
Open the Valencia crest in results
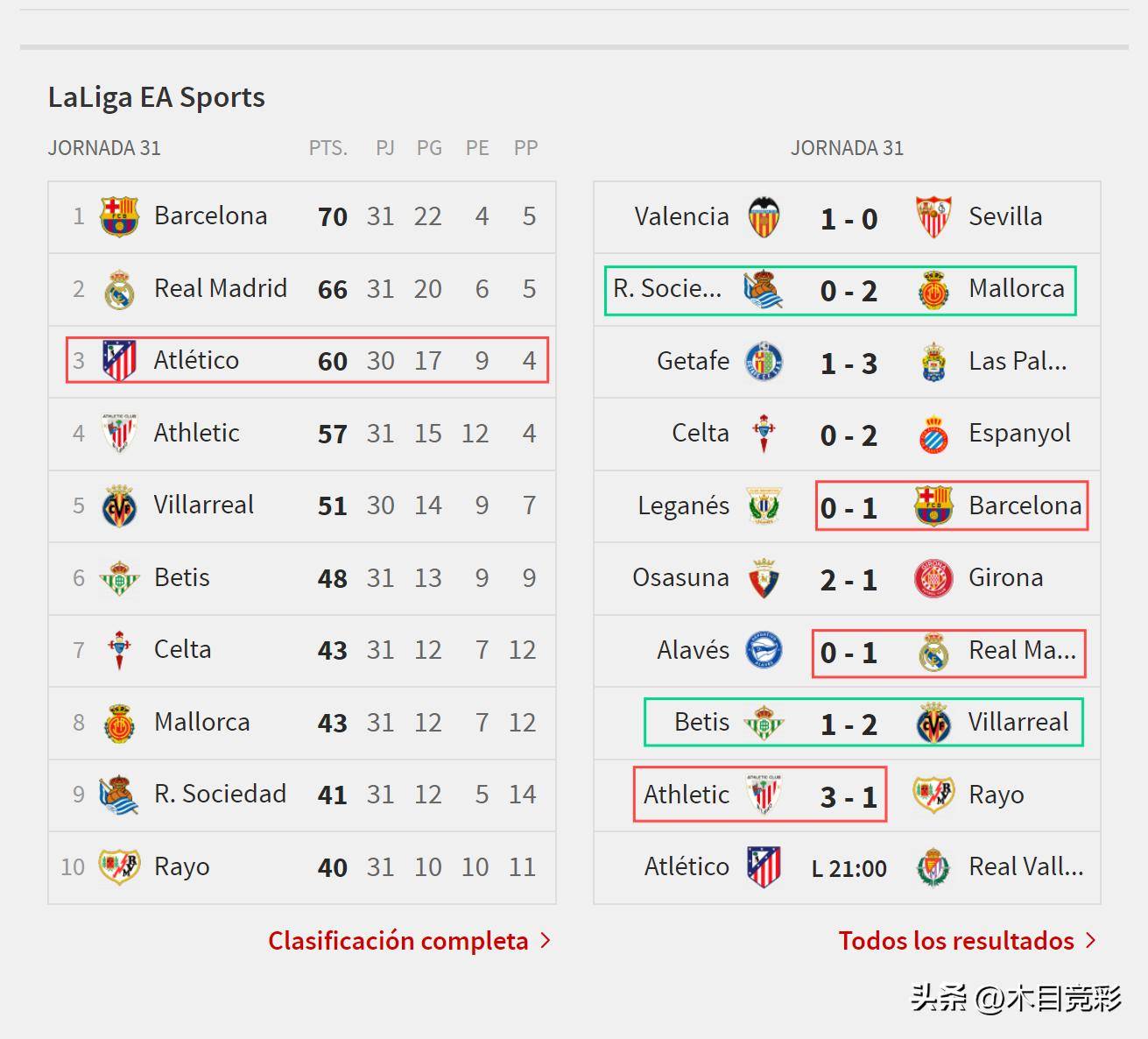click(x=764, y=217)
